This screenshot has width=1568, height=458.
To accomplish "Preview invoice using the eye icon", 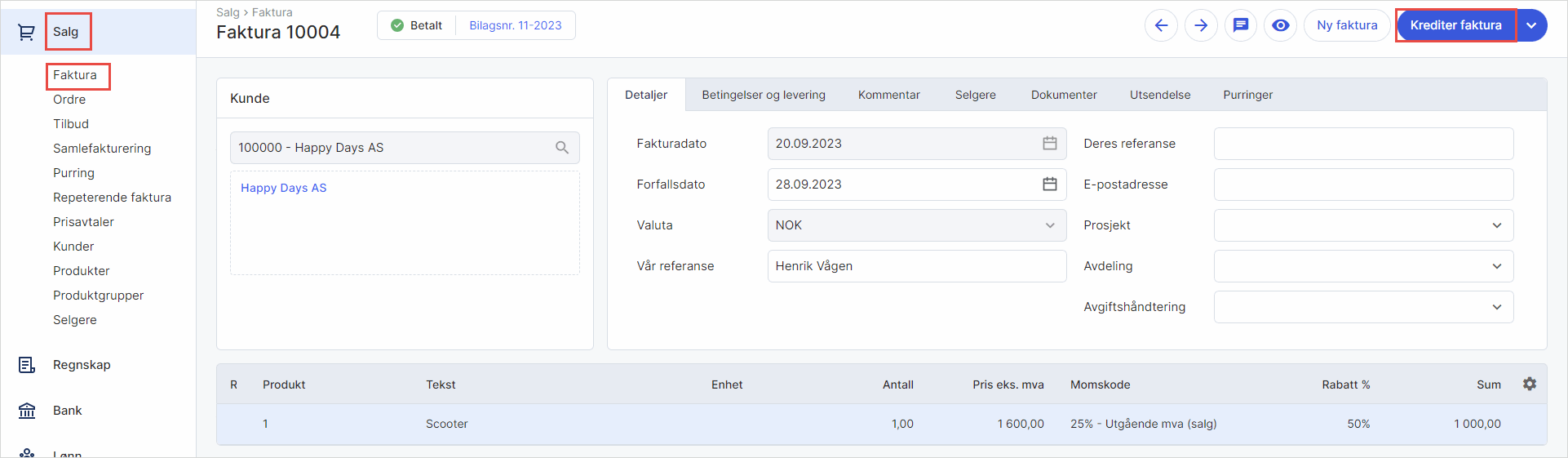I will (x=1280, y=25).
